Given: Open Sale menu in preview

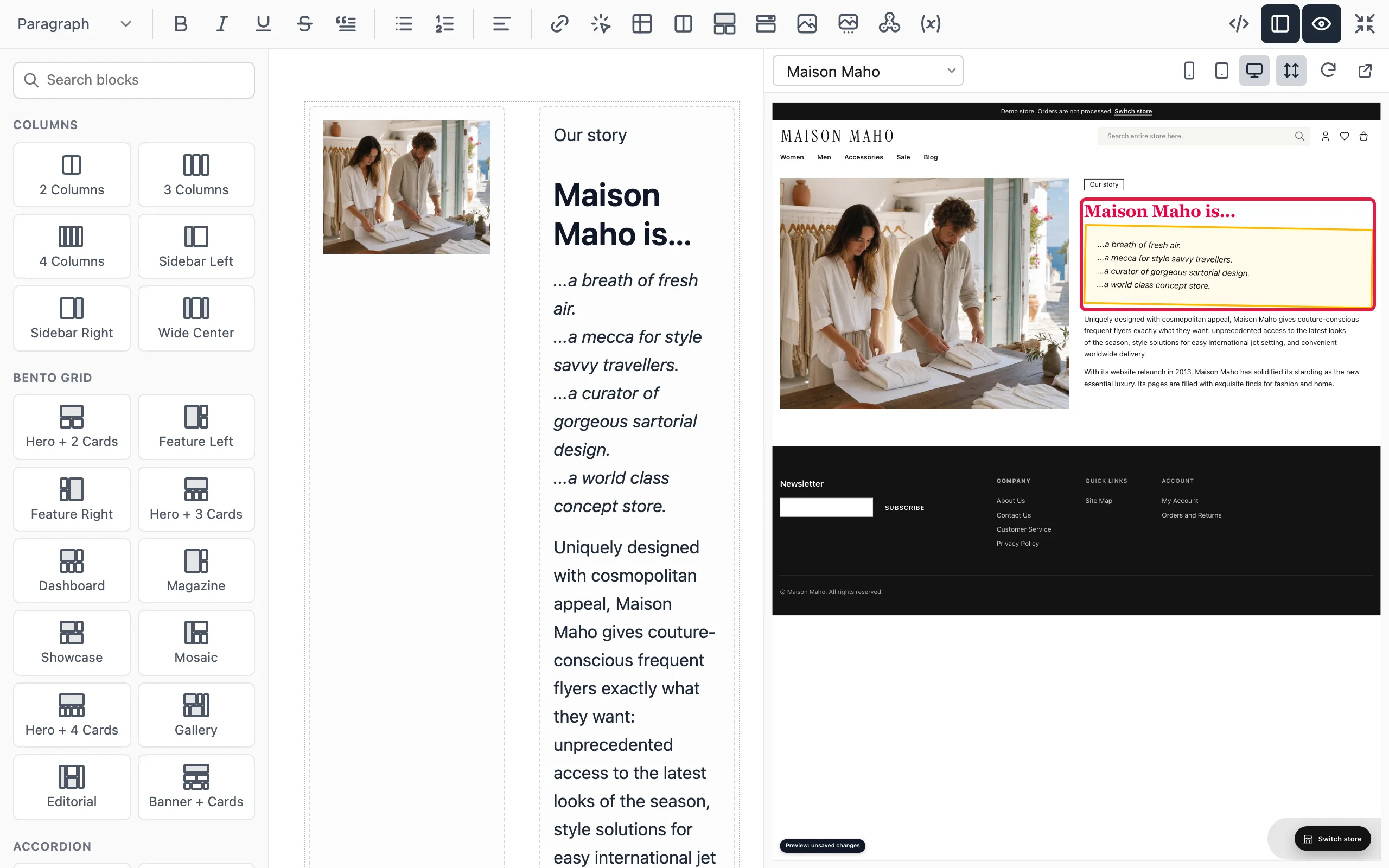Looking at the screenshot, I should coord(903,157).
